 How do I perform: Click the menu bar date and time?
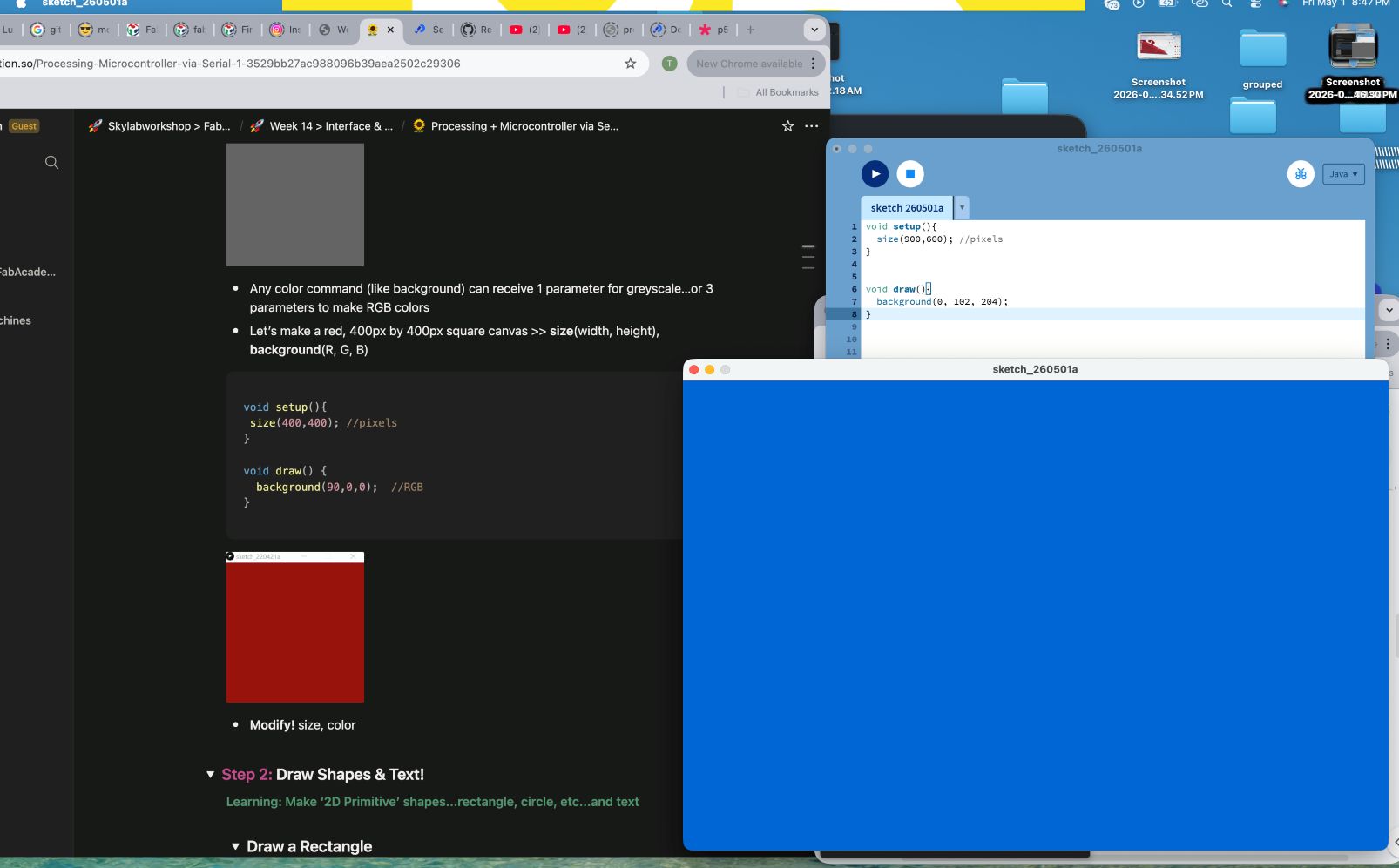(x=1346, y=3)
